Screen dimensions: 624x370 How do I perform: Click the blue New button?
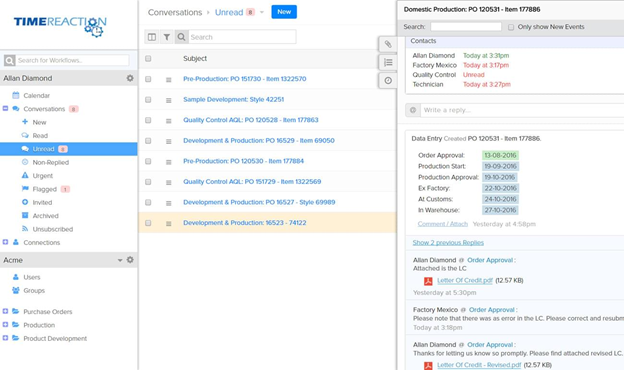284,12
